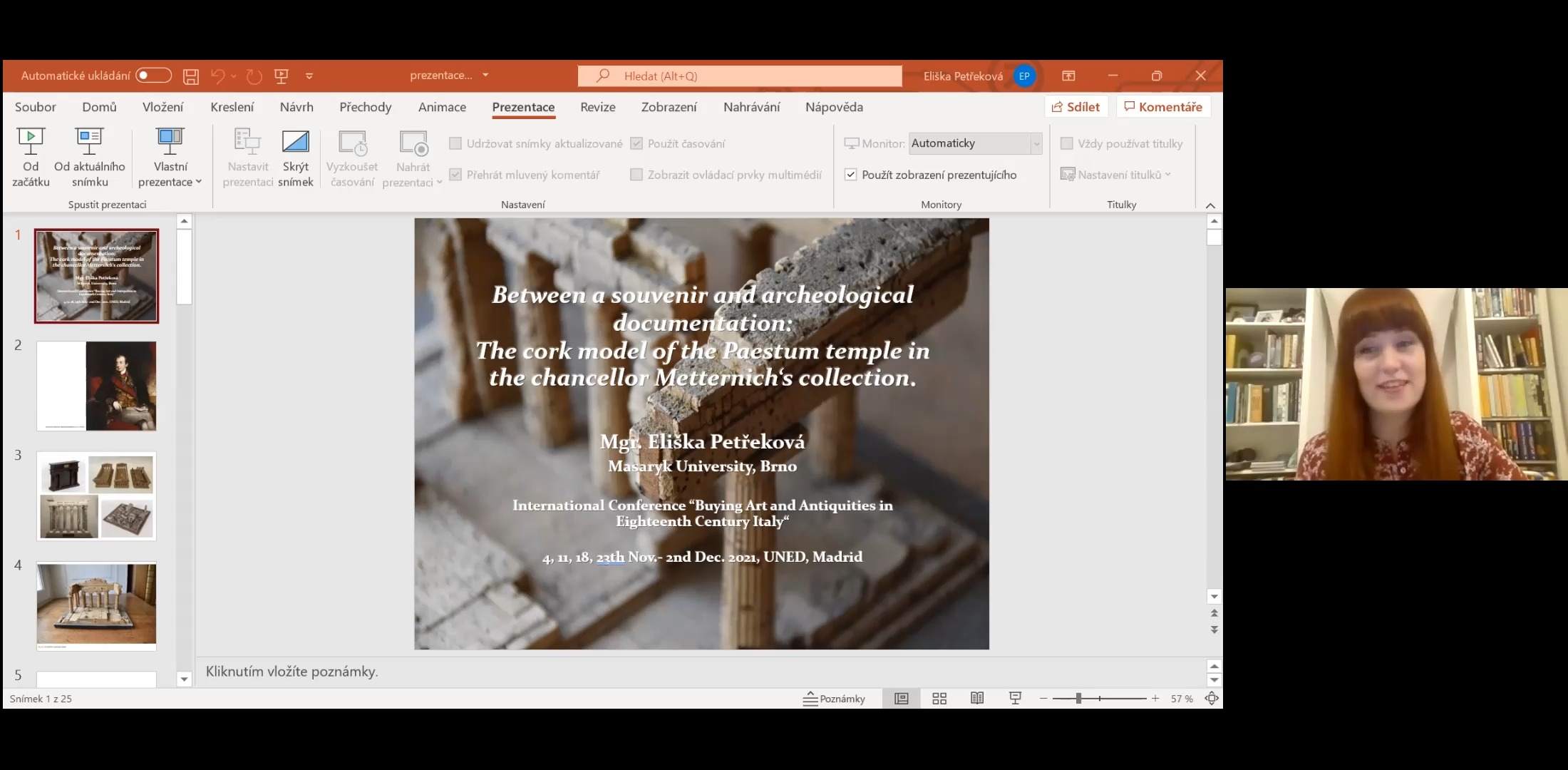Toggle Automatické ukládání switch
Viewport: 1568px width, 770px height.
coord(153,76)
